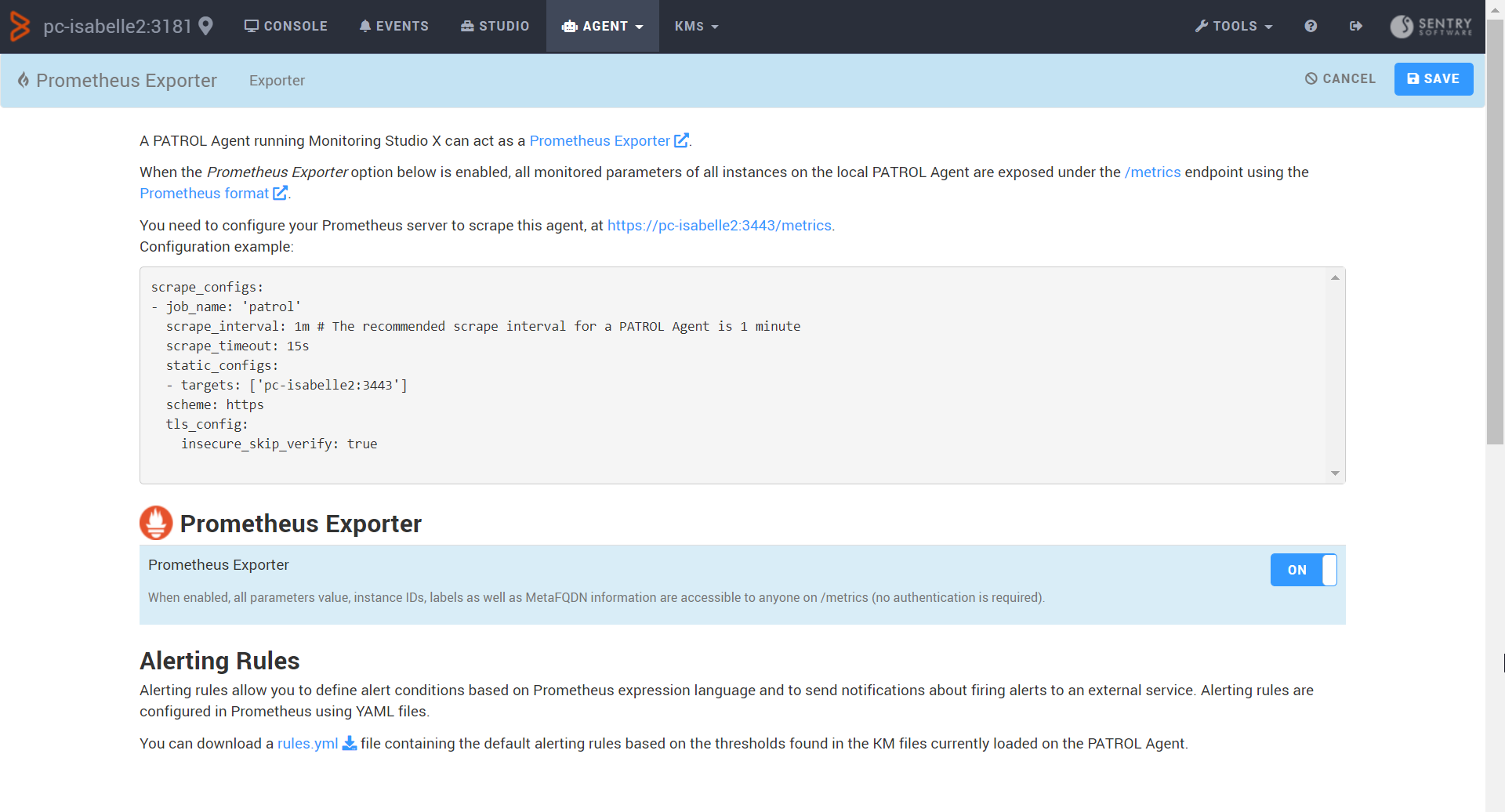Image resolution: width=1505 pixels, height=812 pixels.
Task: Open the TOOLS dropdown
Action: 1233,26
